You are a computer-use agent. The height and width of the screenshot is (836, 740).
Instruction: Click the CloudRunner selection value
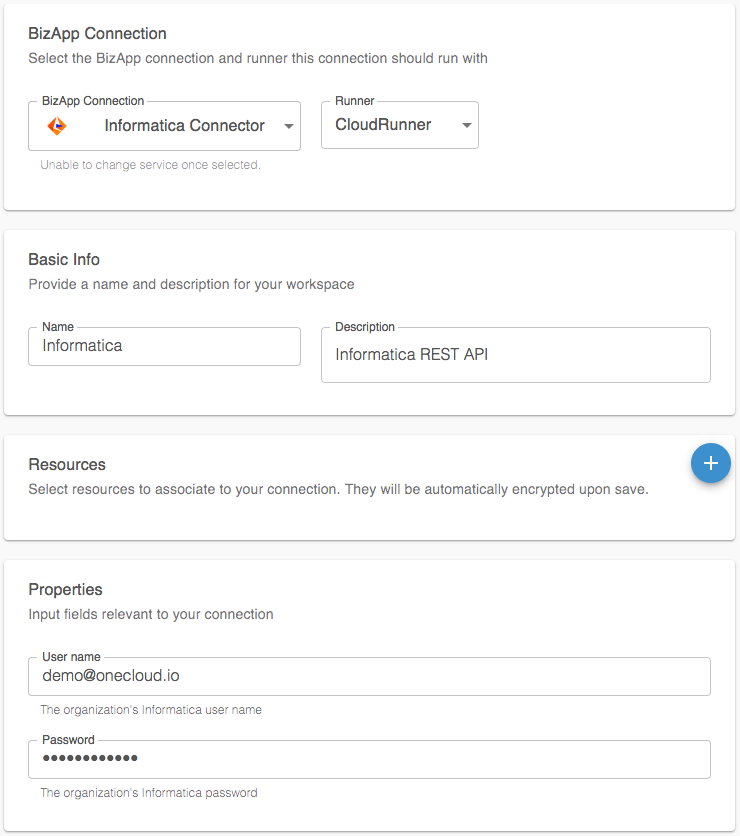[383, 126]
